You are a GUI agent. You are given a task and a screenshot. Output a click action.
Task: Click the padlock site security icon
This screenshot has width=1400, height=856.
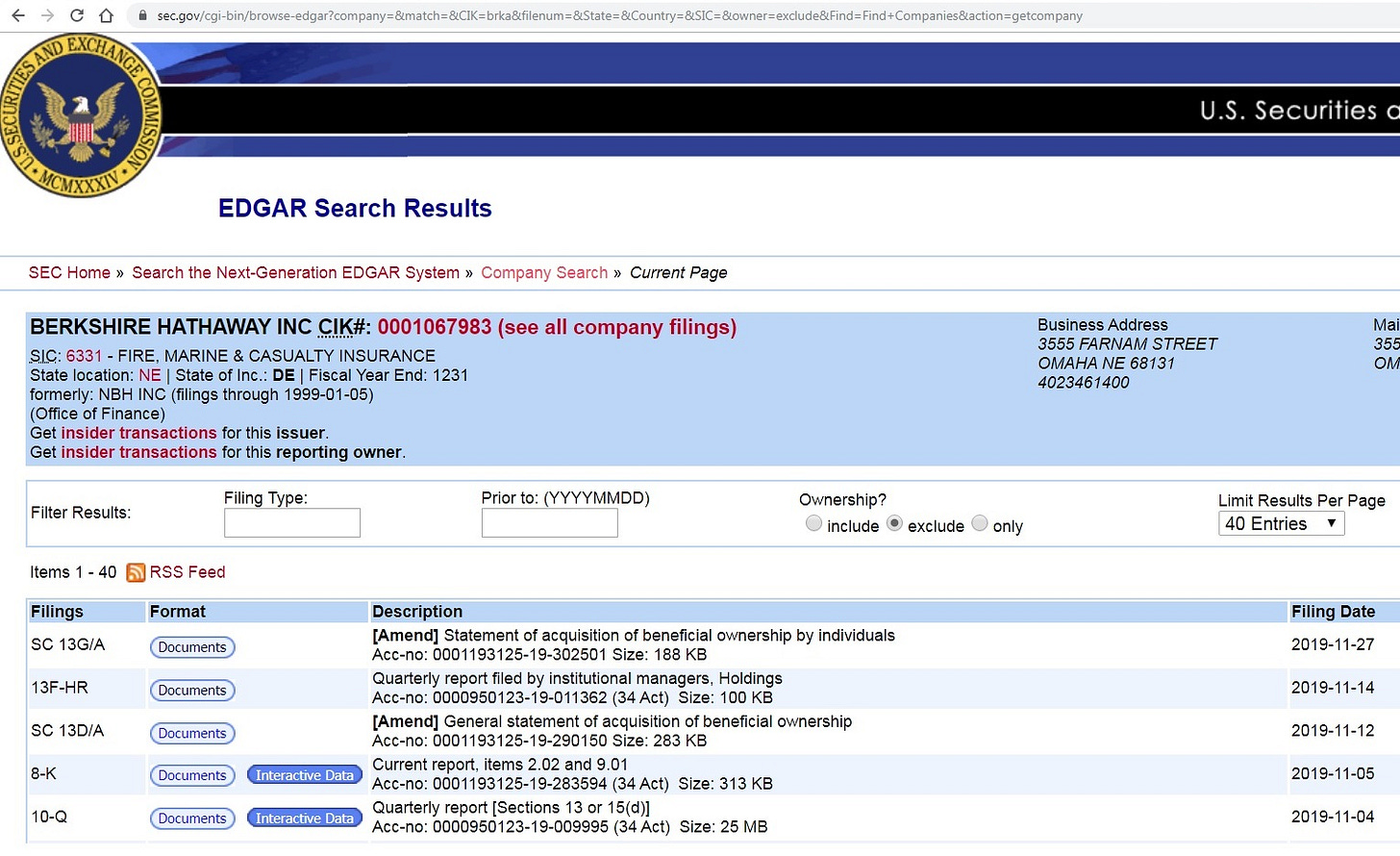click(x=143, y=15)
